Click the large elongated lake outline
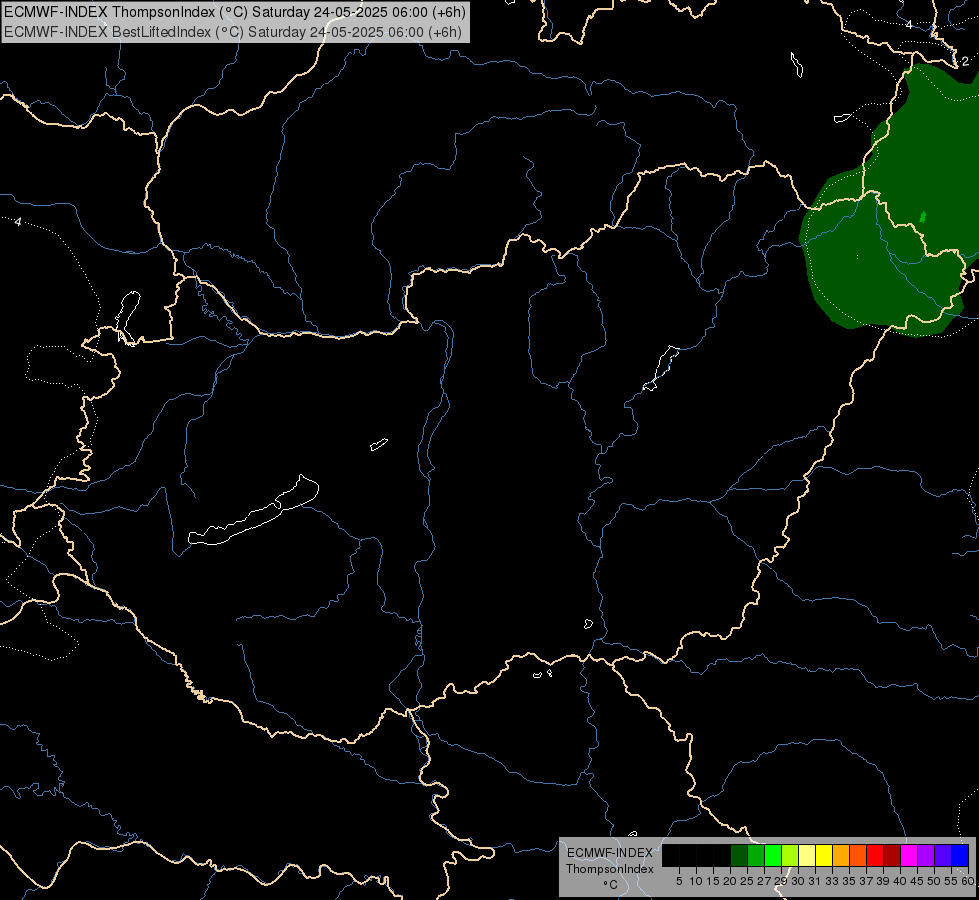Viewport: 979px width, 900px height. point(253,511)
